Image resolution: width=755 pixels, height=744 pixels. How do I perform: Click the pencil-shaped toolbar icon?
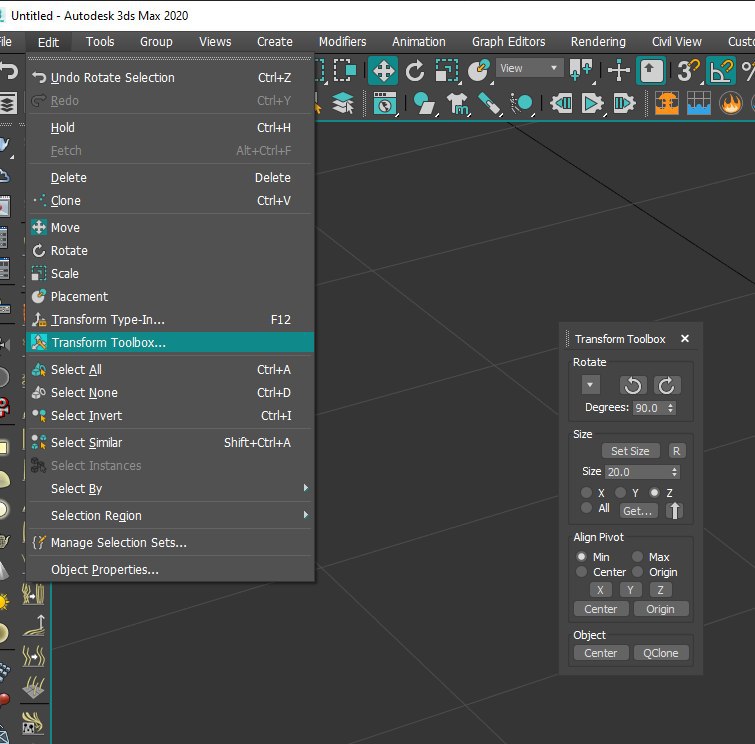(490, 103)
